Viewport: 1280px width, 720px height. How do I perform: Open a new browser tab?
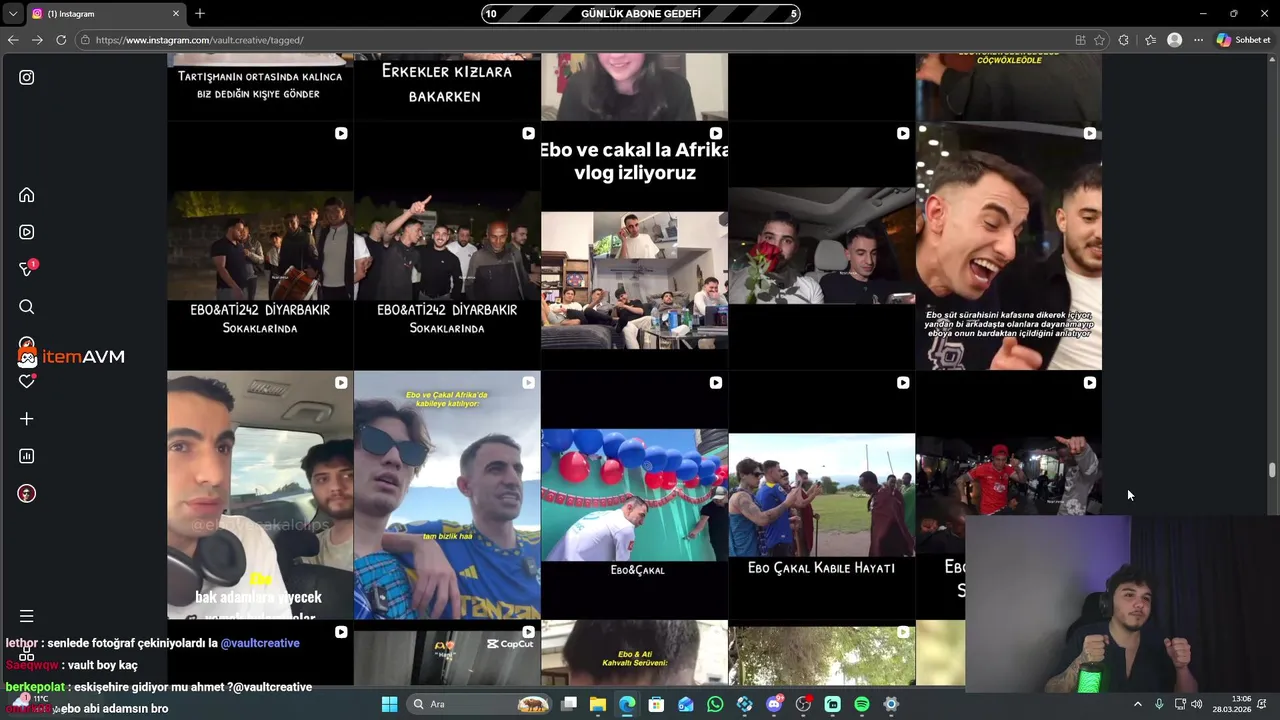[x=200, y=13]
